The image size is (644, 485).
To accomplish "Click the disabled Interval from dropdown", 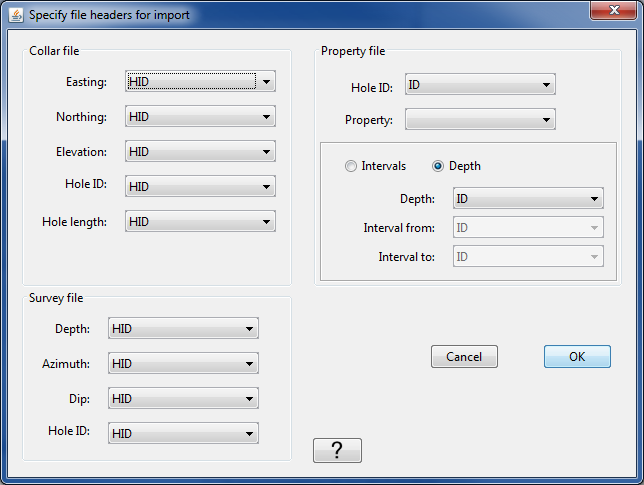I will coord(528,228).
